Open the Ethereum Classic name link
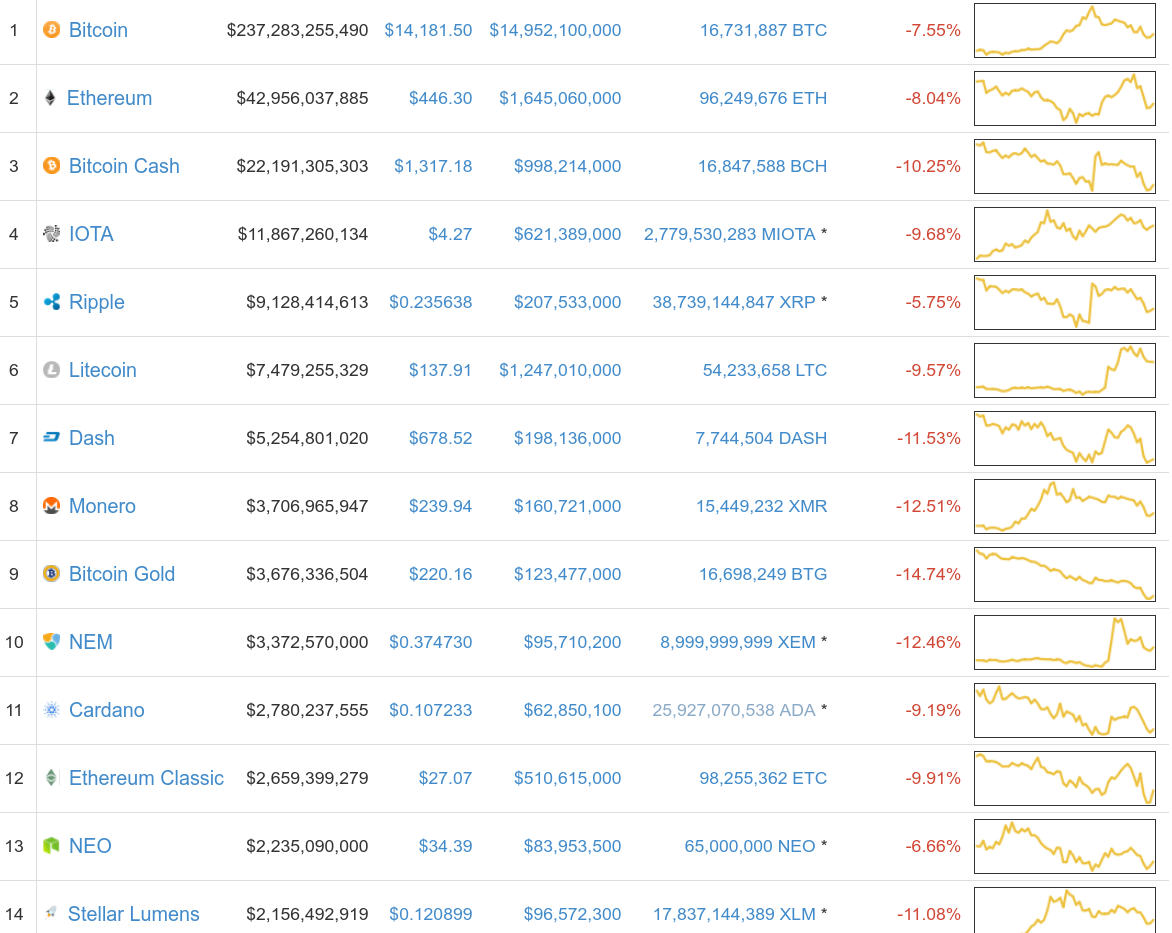The height and width of the screenshot is (933, 1172). click(x=146, y=778)
